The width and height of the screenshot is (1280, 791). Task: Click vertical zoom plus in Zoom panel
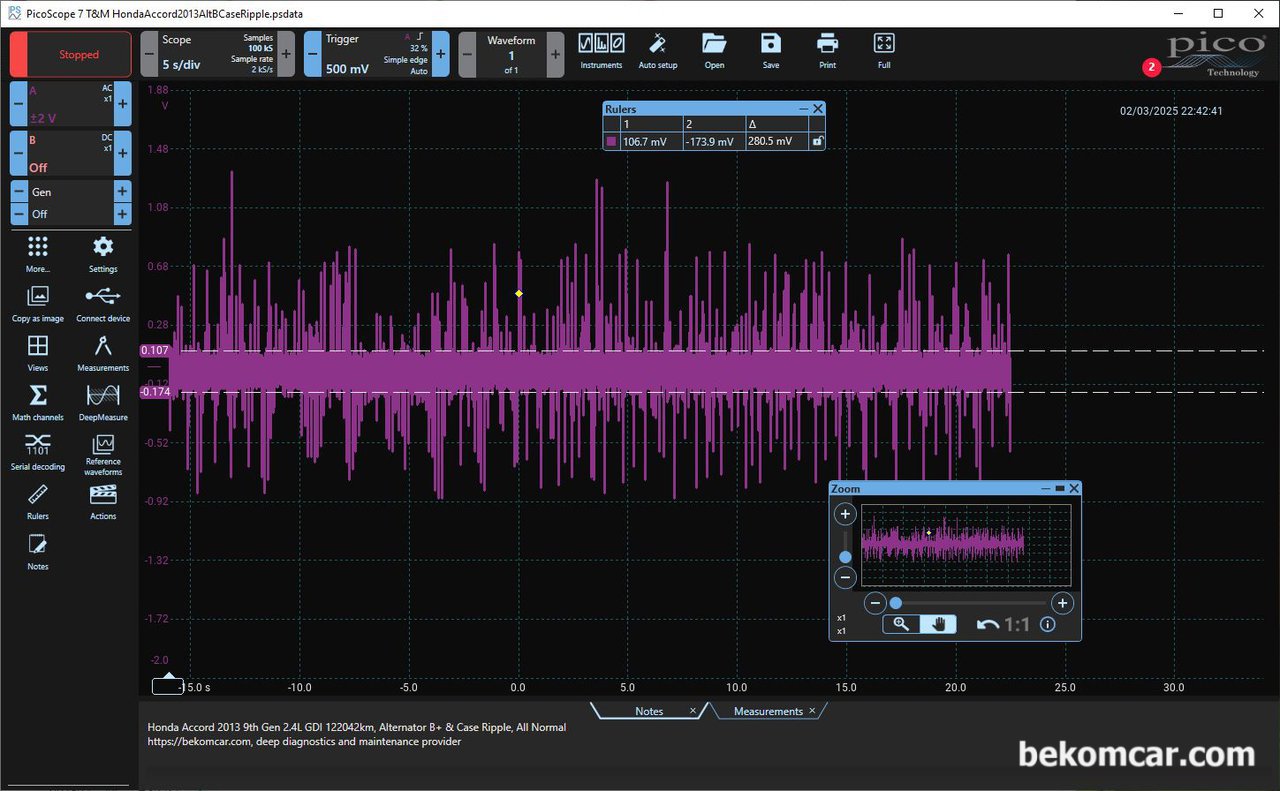(845, 514)
